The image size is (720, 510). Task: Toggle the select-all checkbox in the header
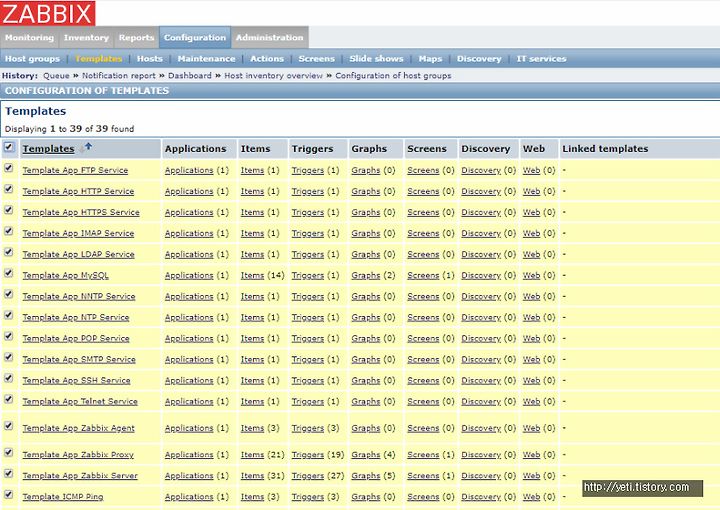9,147
